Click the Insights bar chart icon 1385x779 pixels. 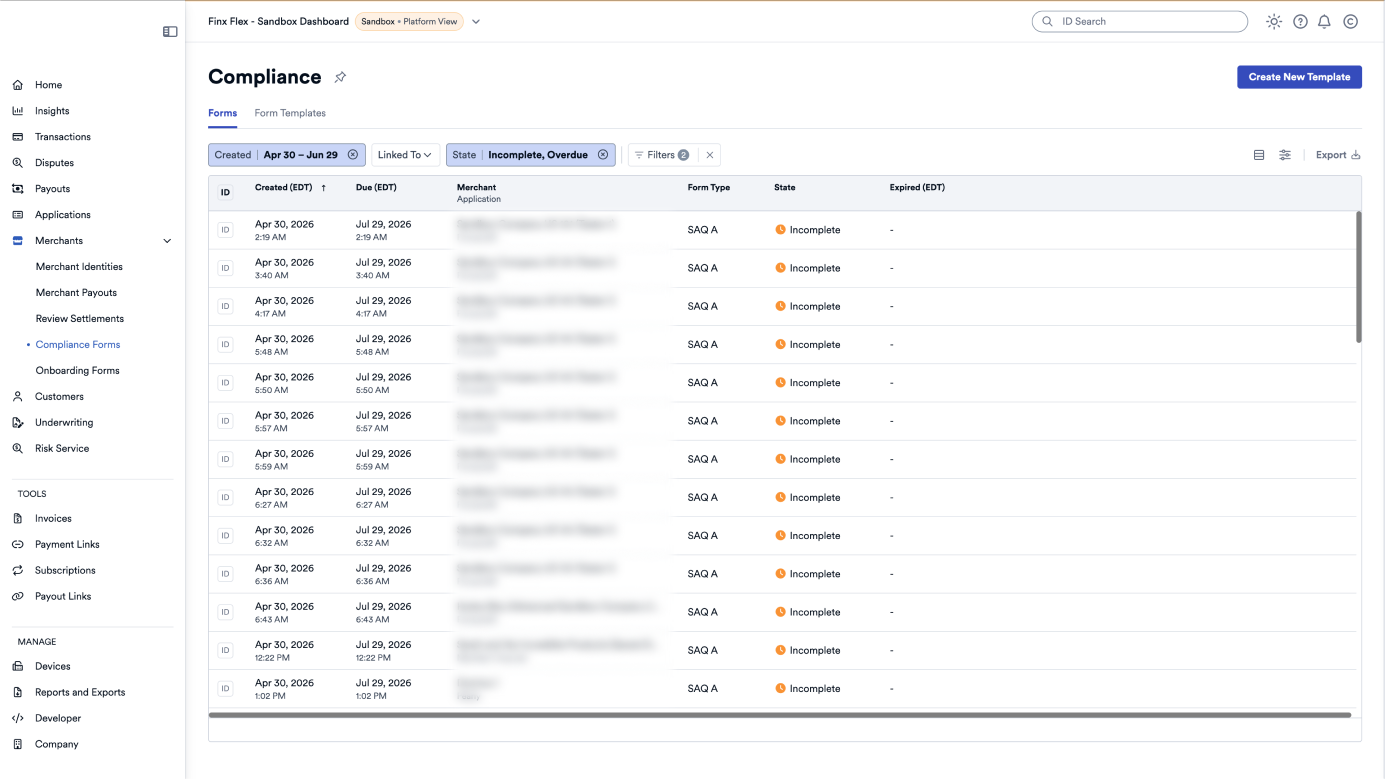coord(18,111)
